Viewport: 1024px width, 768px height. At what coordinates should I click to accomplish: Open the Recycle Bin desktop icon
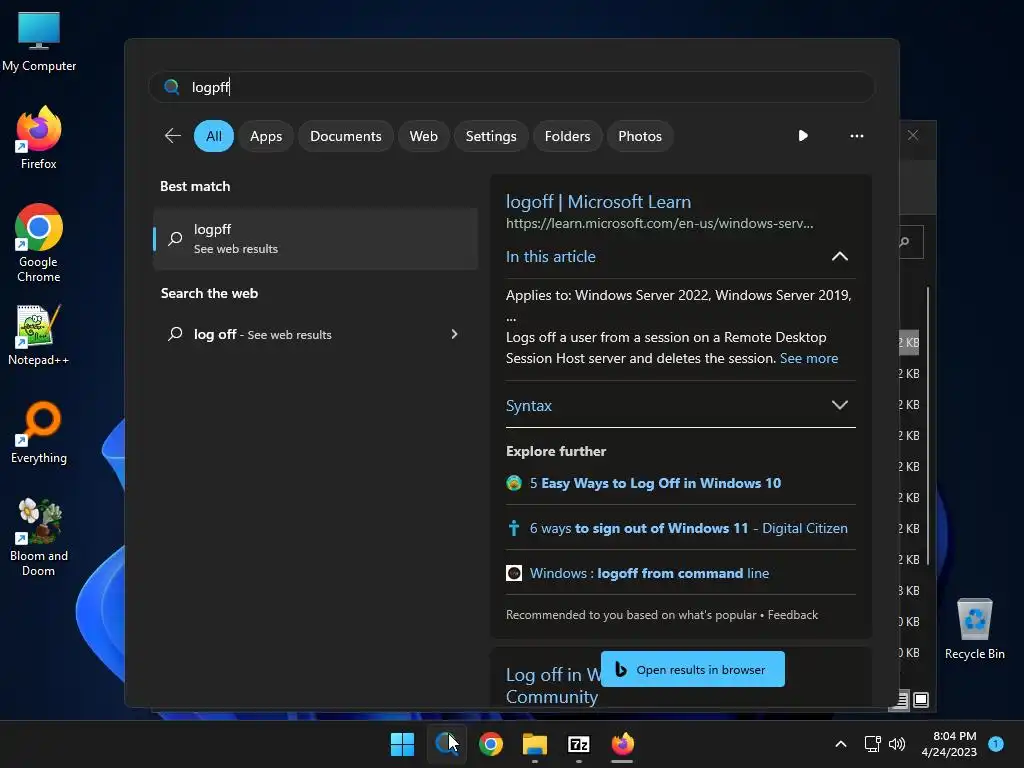974,629
